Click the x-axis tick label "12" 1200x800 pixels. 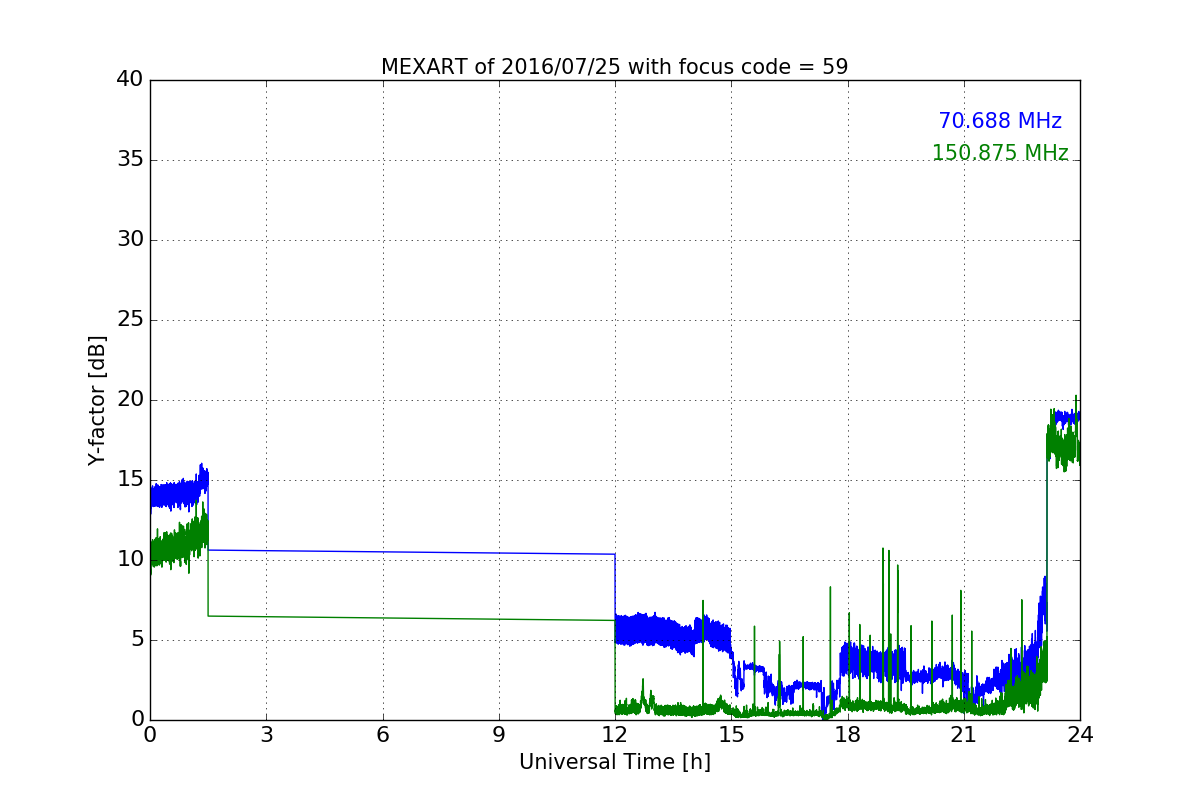pyautogui.click(x=615, y=735)
